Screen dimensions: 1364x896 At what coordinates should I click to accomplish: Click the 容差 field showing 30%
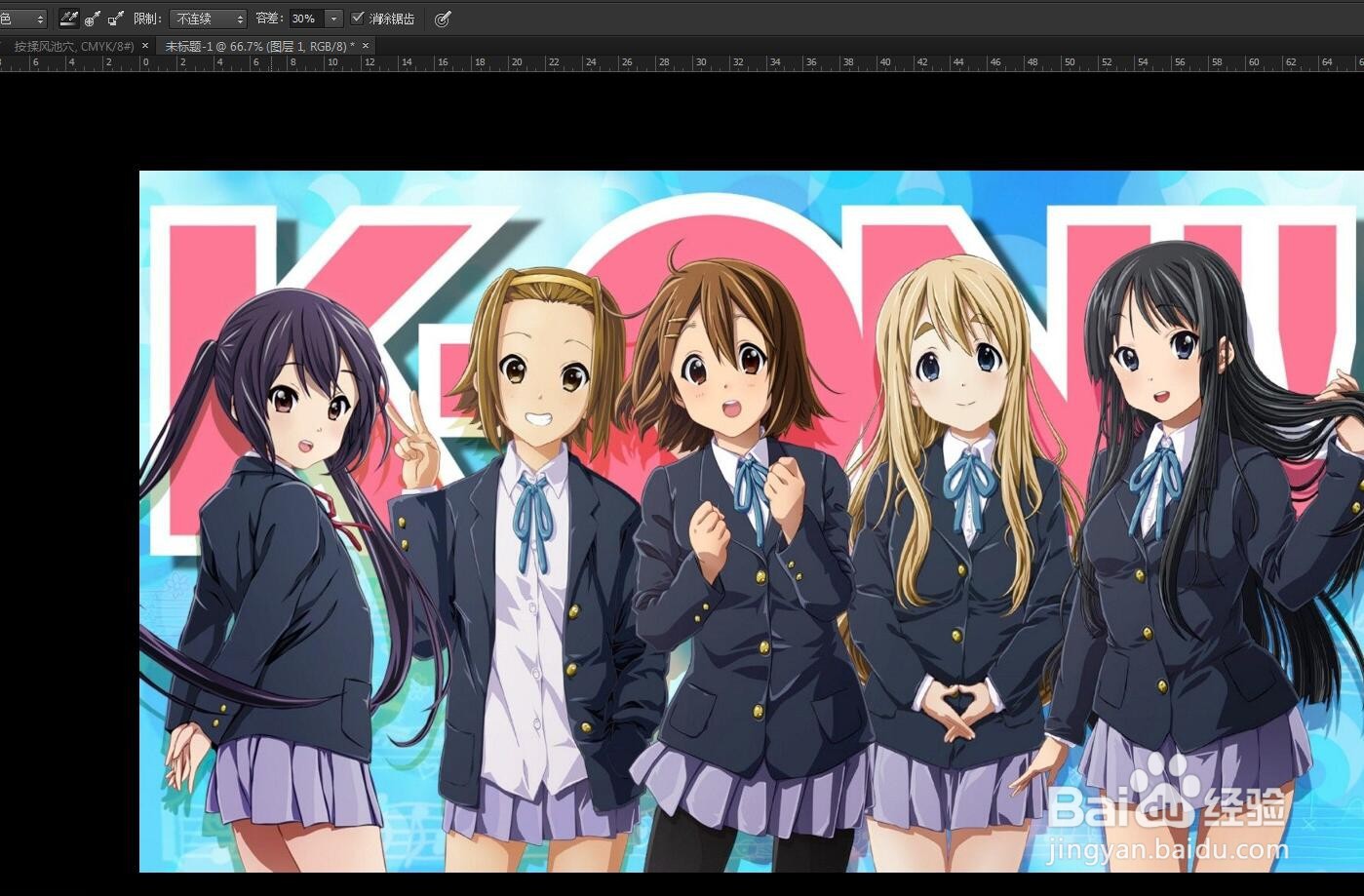(x=305, y=19)
